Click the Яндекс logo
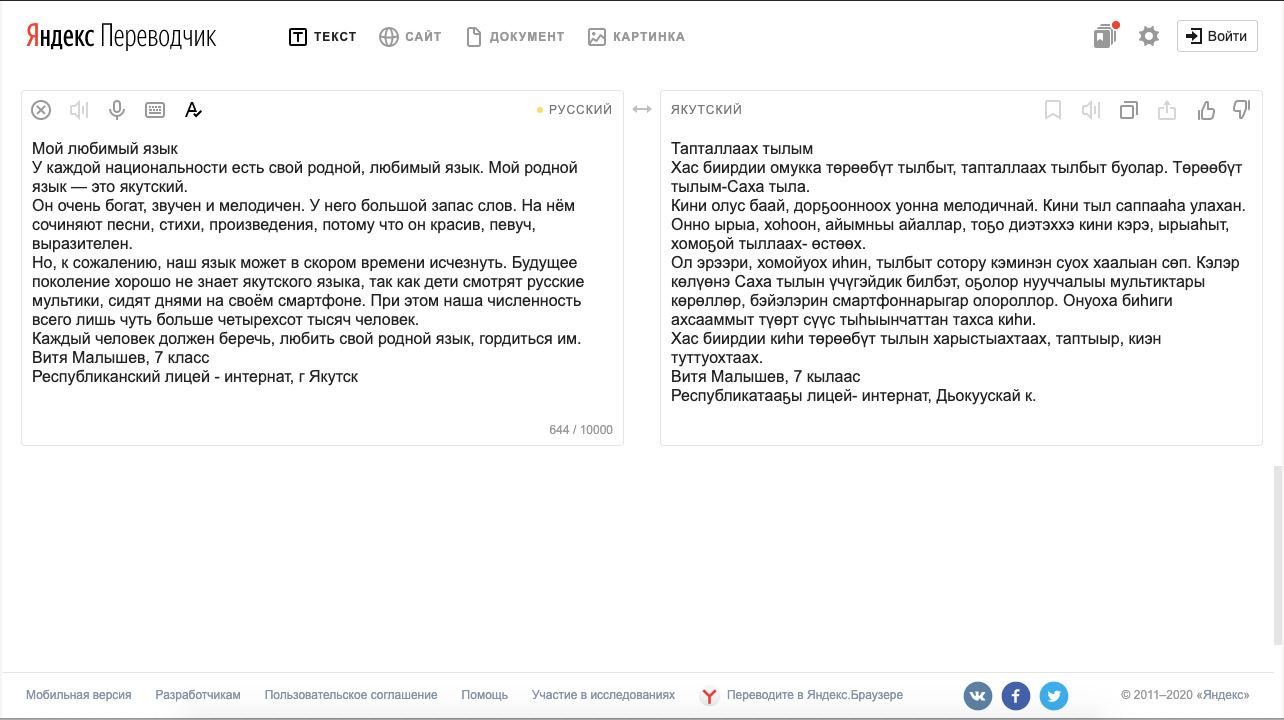The image size is (1284, 720). pos(60,37)
